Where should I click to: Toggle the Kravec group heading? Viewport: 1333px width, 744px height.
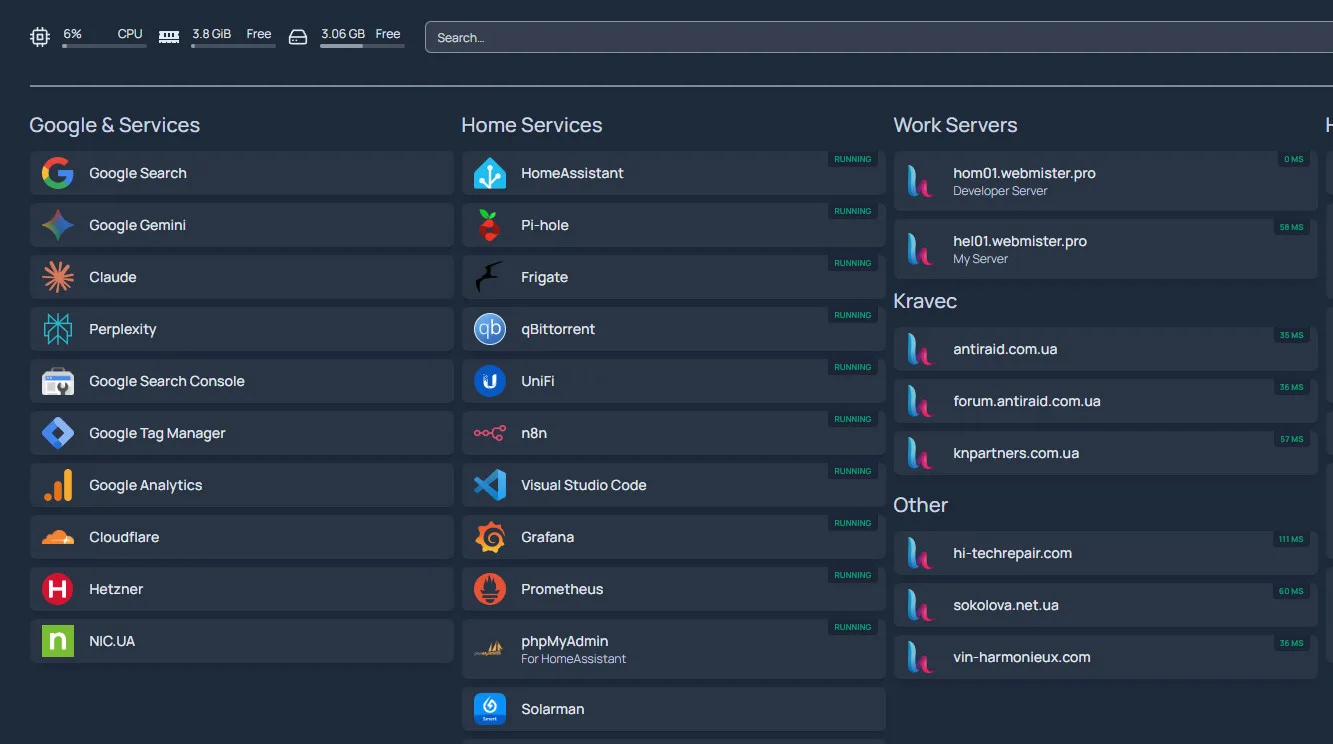pos(925,301)
